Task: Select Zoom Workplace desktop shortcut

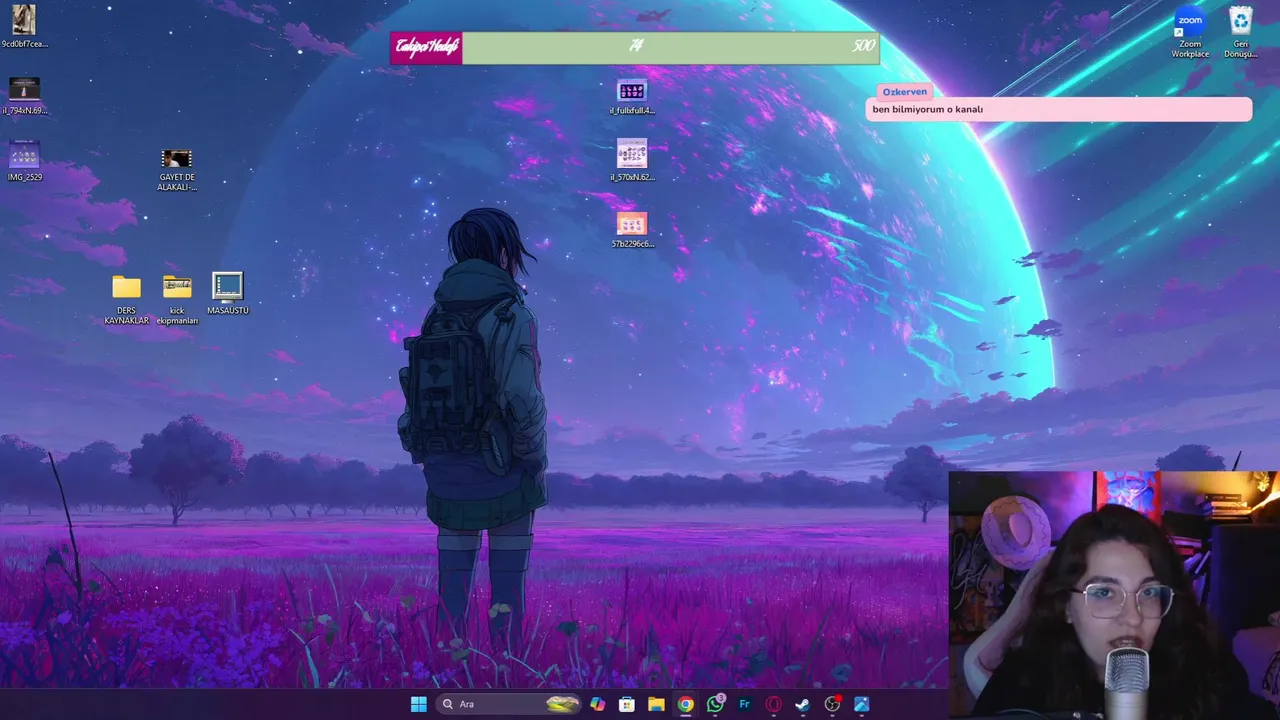Action: click(1190, 33)
